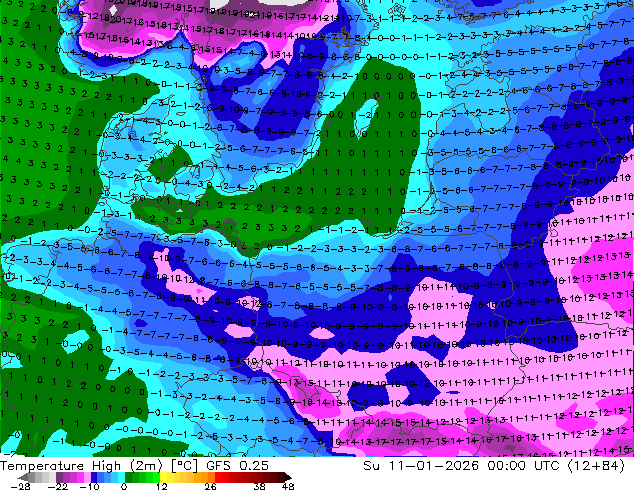Click the '[°C]' unit label
Screen dimensions: 634x490
(x=184, y=466)
